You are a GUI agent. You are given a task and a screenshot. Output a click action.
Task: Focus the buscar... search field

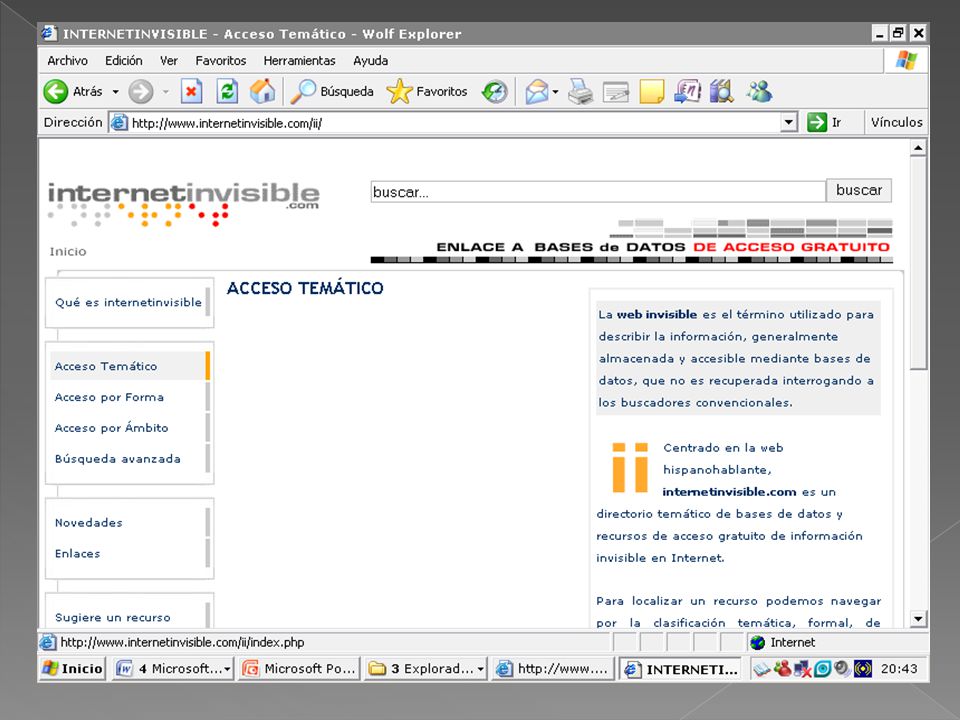coord(598,192)
